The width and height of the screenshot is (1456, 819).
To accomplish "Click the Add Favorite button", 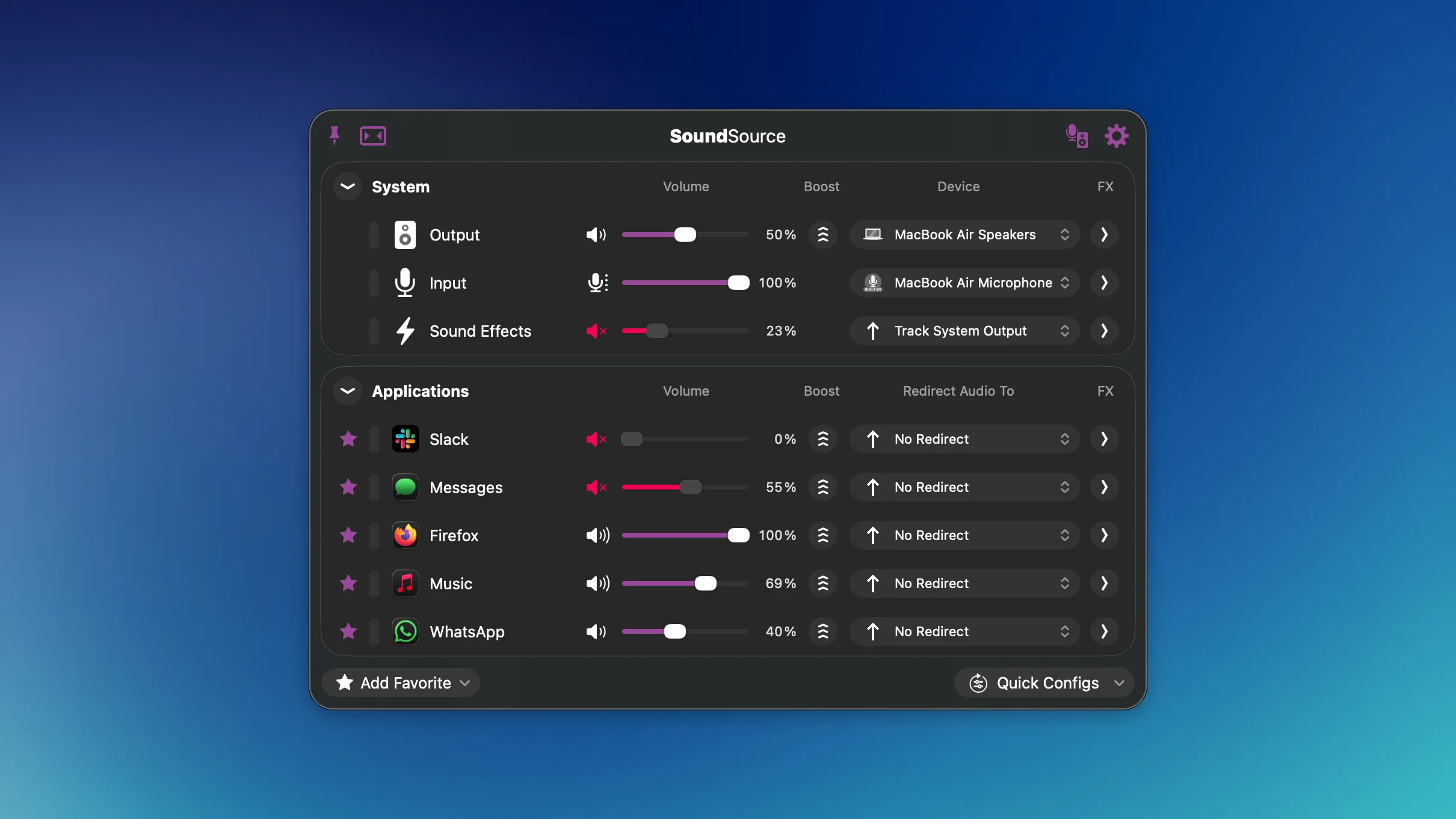I will pos(401,682).
